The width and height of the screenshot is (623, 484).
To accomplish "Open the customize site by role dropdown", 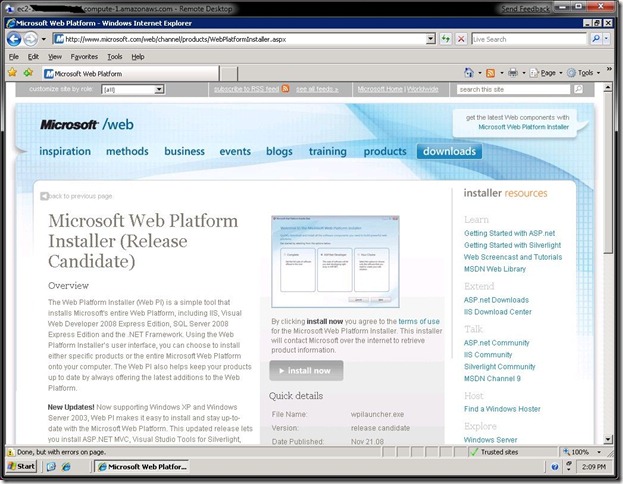I will click(x=133, y=89).
